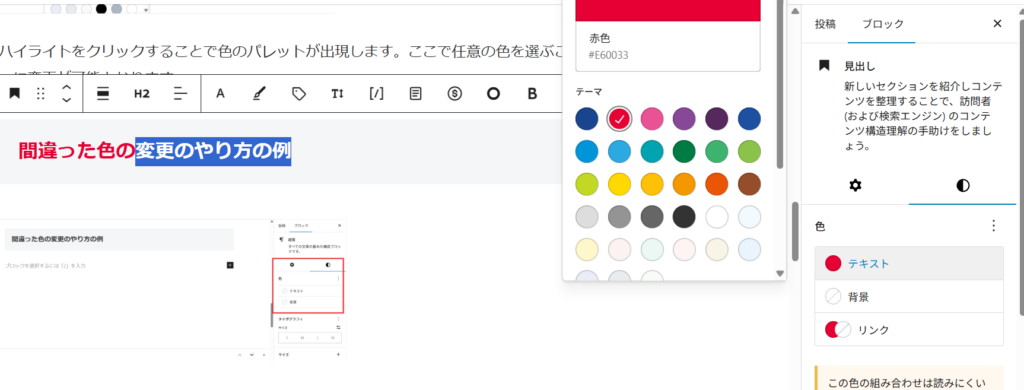The image size is (1024, 390).
Task: Click the block drag handle dots
Action: pos(40,93)
